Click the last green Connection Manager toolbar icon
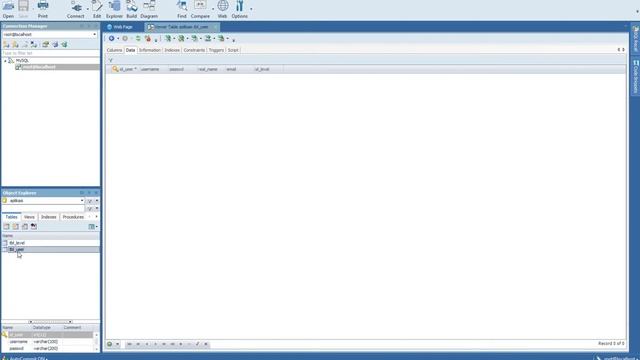Viewport: 640px width, 360px height. coord(64,44)
